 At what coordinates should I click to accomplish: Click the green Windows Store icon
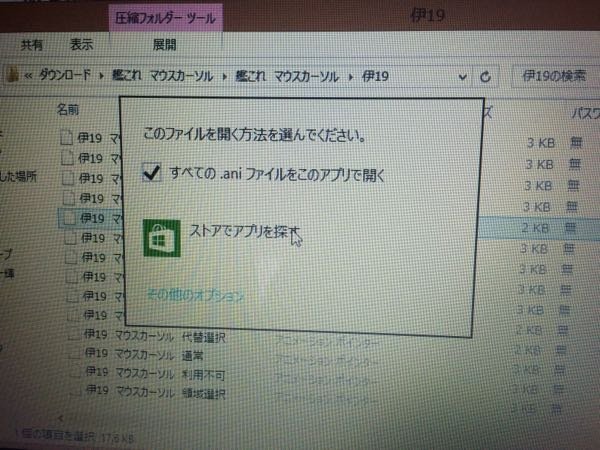(162, 239)
